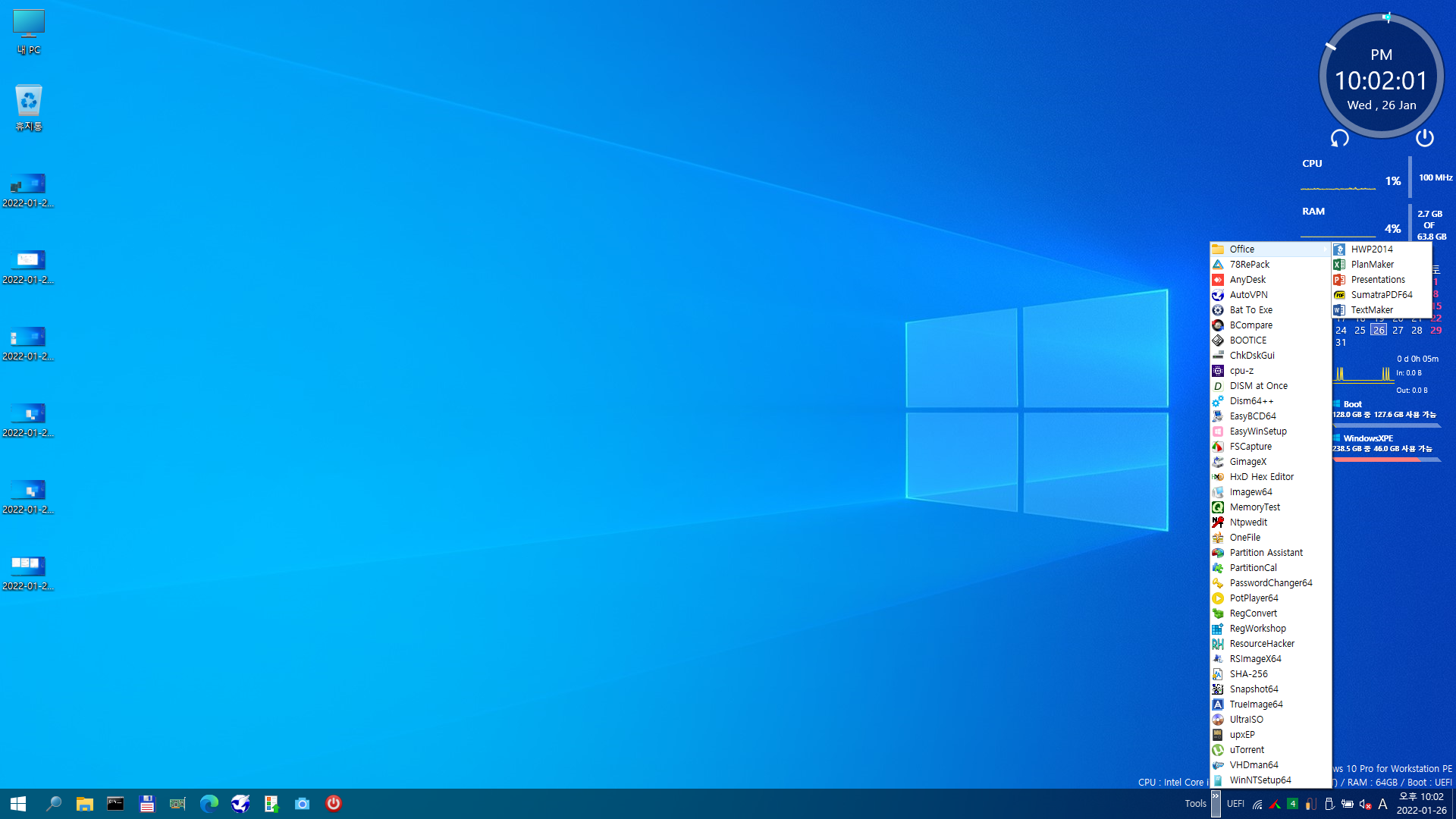Open Presentations in Office submenu
Viewport: 1456px width, 819px height.
1381,280
